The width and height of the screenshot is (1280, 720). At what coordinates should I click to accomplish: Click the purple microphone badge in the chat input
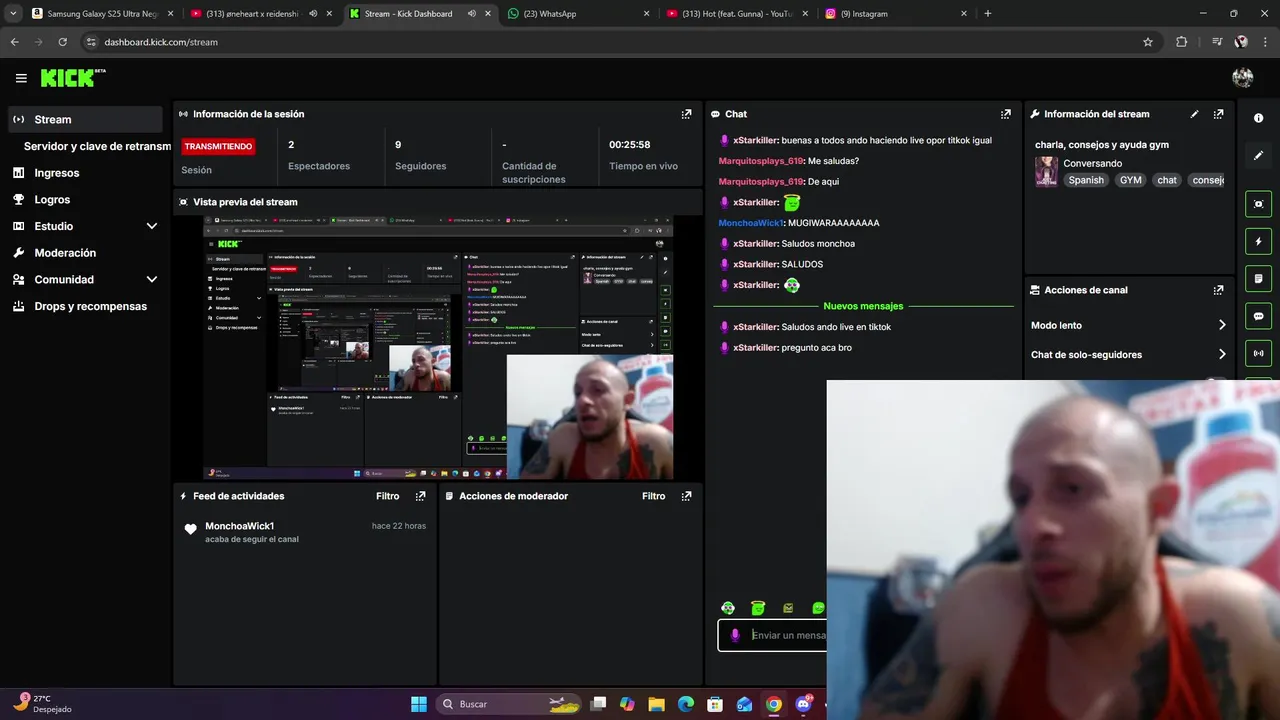[735, 635]
